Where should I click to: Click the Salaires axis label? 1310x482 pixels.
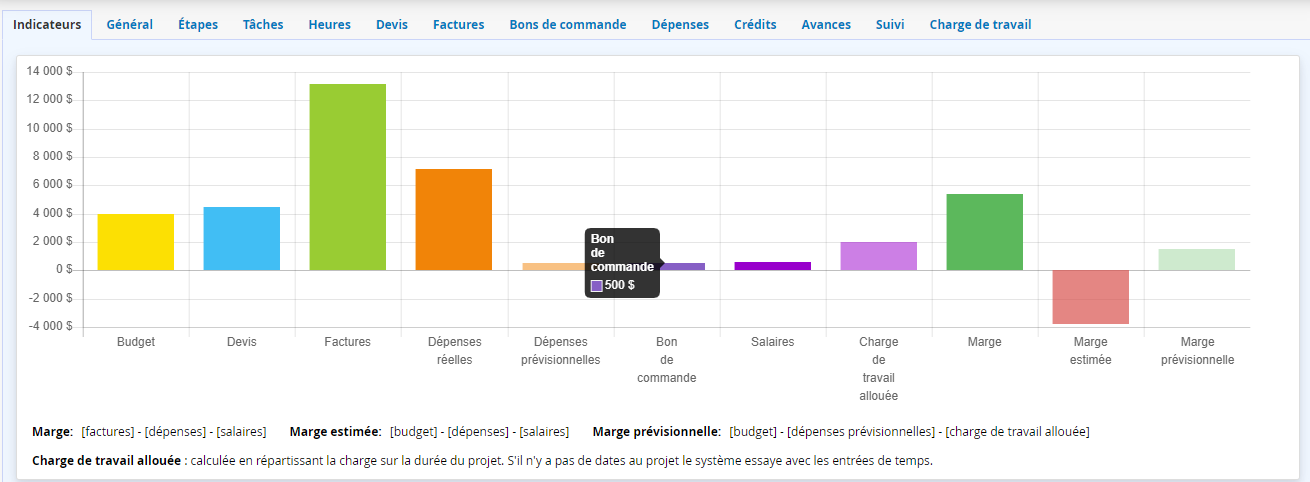pyautogui.click(x=772, y=342)
